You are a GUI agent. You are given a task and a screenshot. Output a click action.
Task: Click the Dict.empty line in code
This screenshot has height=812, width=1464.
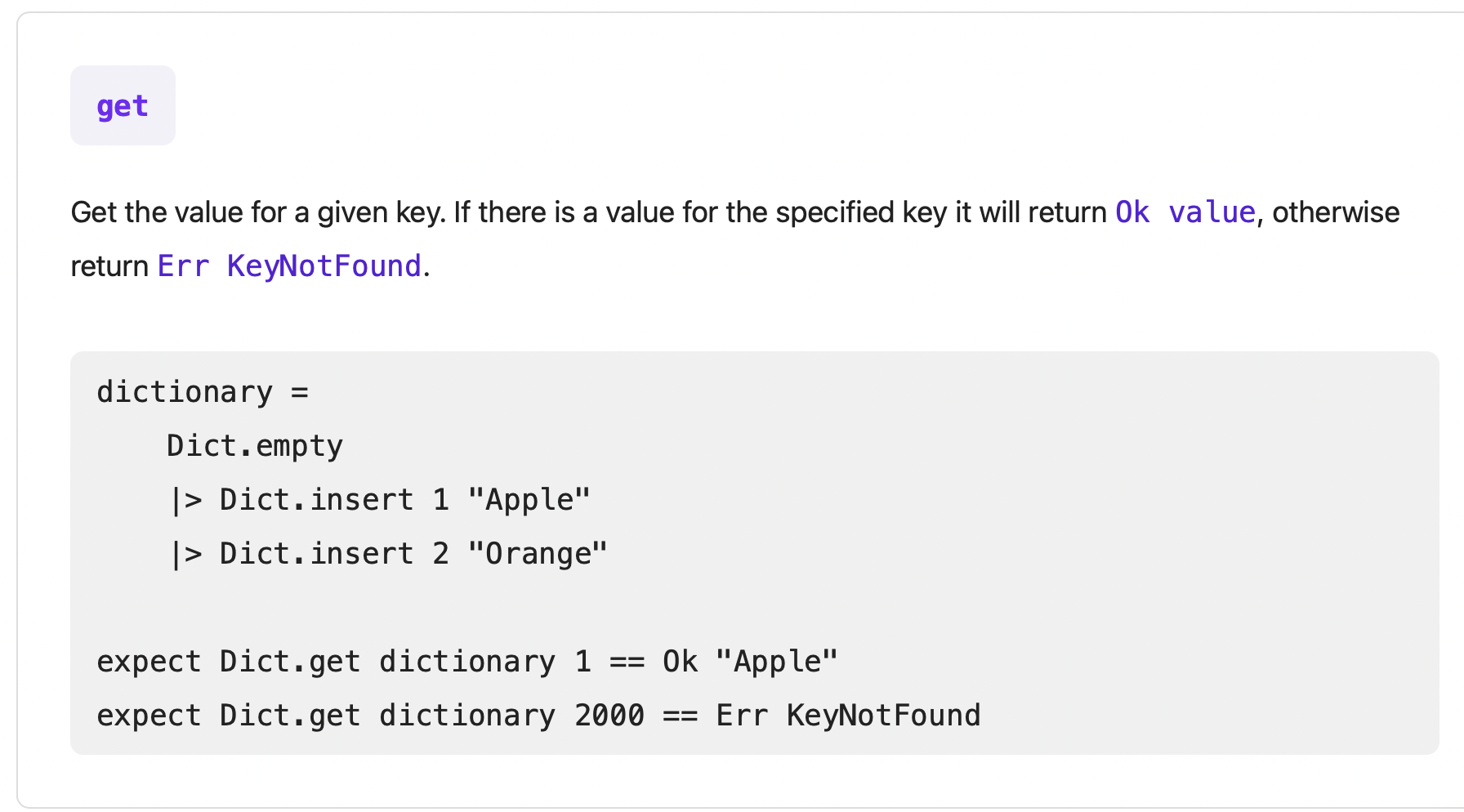(x=255, y=447)
